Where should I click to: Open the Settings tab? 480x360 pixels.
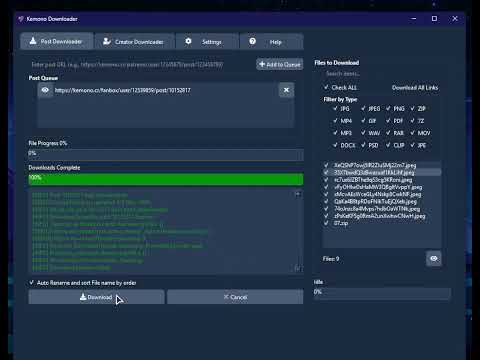coord(207,41)
